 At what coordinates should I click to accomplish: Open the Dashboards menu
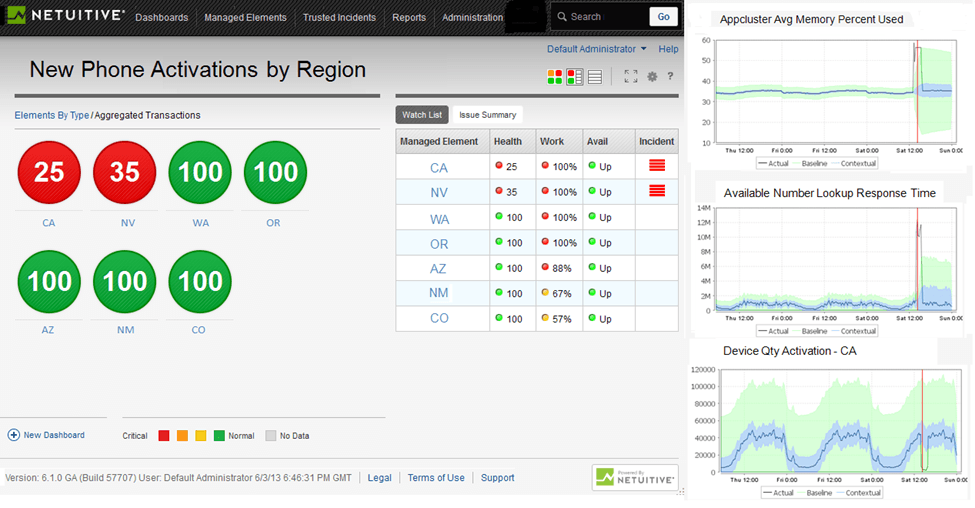coord(161,17)
